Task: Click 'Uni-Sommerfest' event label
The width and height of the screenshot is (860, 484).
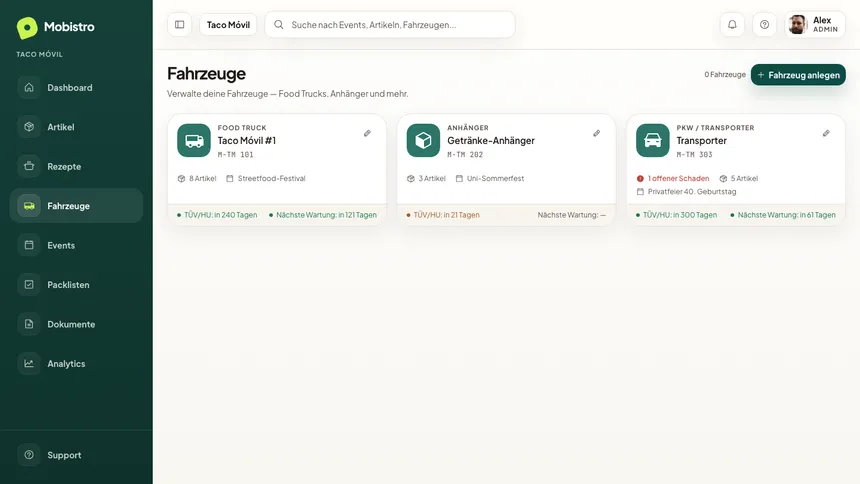Action: click(x=490, y=178)
